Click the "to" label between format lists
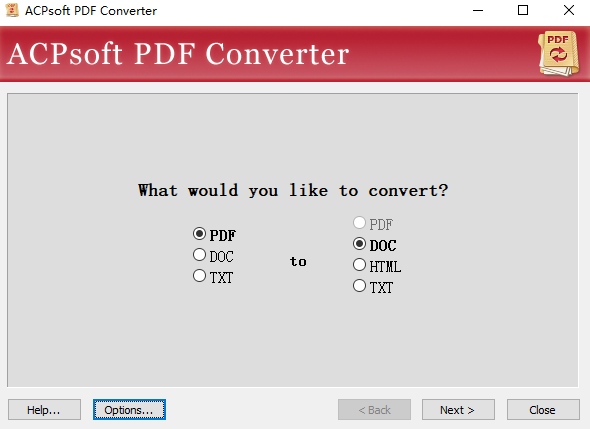590x429 pixels. click(298, 261)
